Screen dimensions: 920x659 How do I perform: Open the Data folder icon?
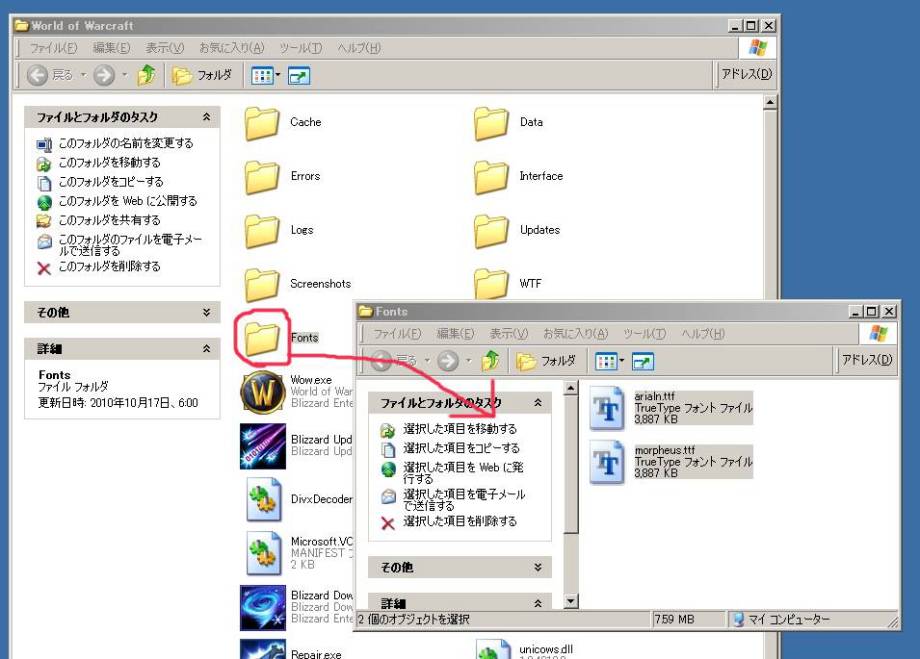491,123
